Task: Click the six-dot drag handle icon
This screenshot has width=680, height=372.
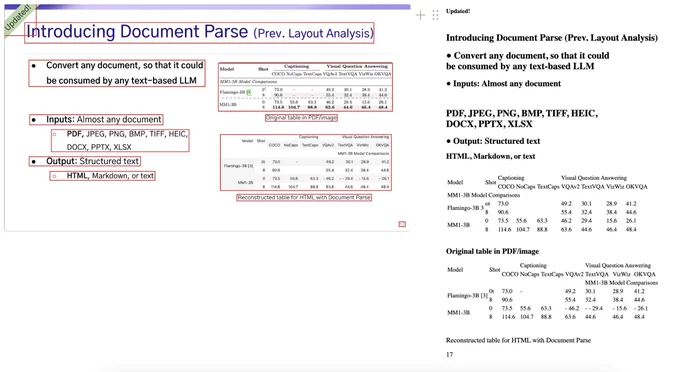Action: tap(435, 16)
